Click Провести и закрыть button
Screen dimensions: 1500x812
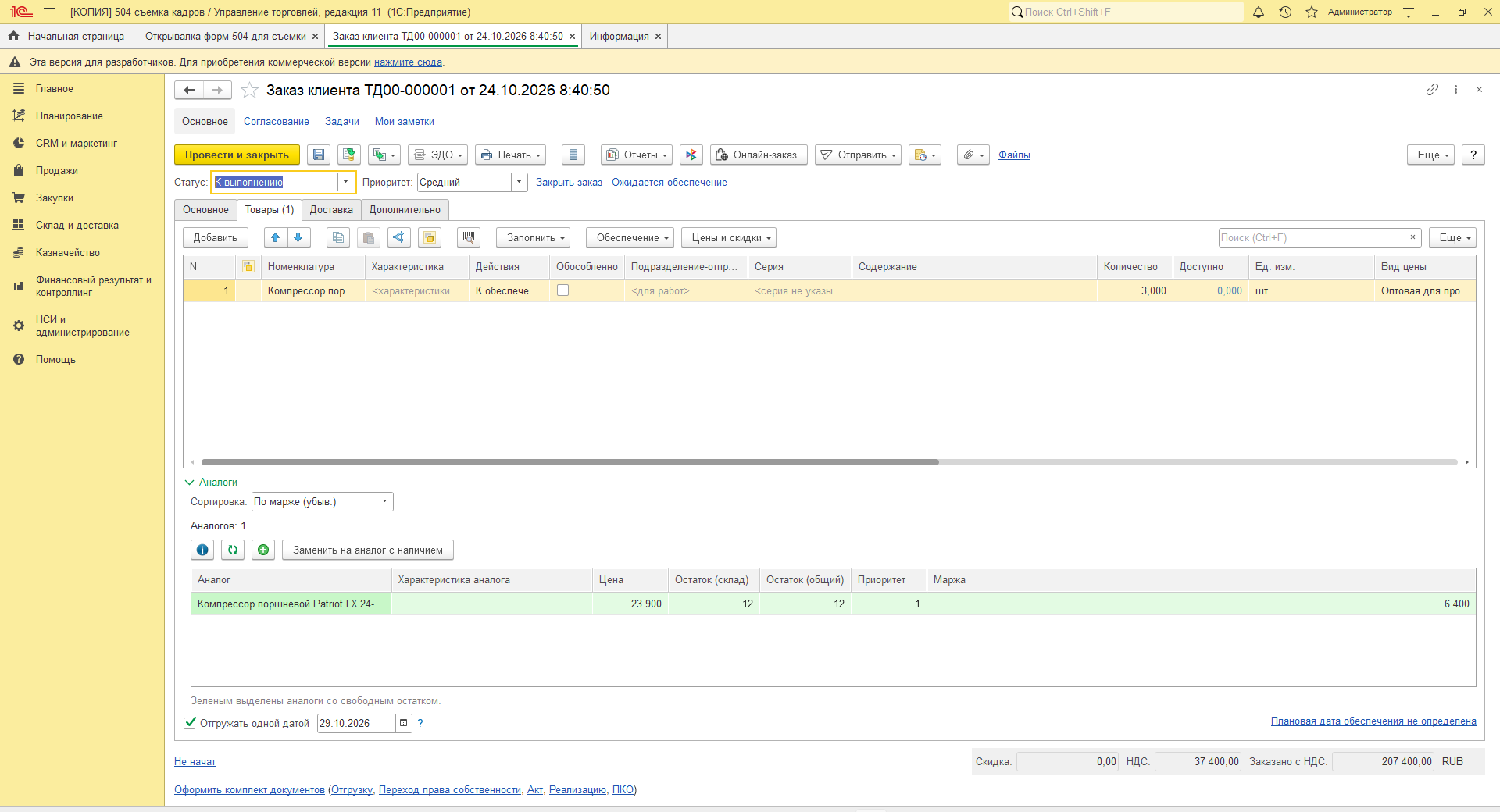tap(237, 155)
